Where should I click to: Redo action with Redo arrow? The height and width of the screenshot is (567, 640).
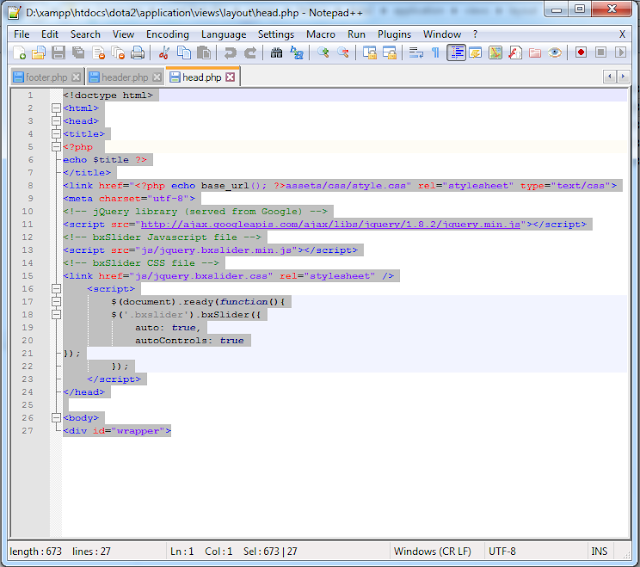(250, 53)
